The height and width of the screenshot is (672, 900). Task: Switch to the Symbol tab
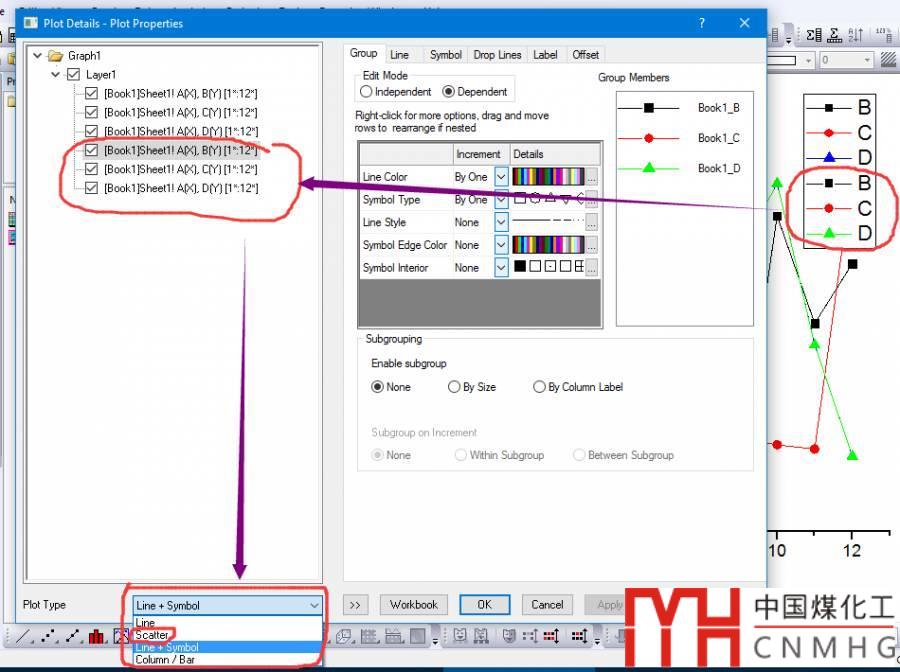point(445,55)
